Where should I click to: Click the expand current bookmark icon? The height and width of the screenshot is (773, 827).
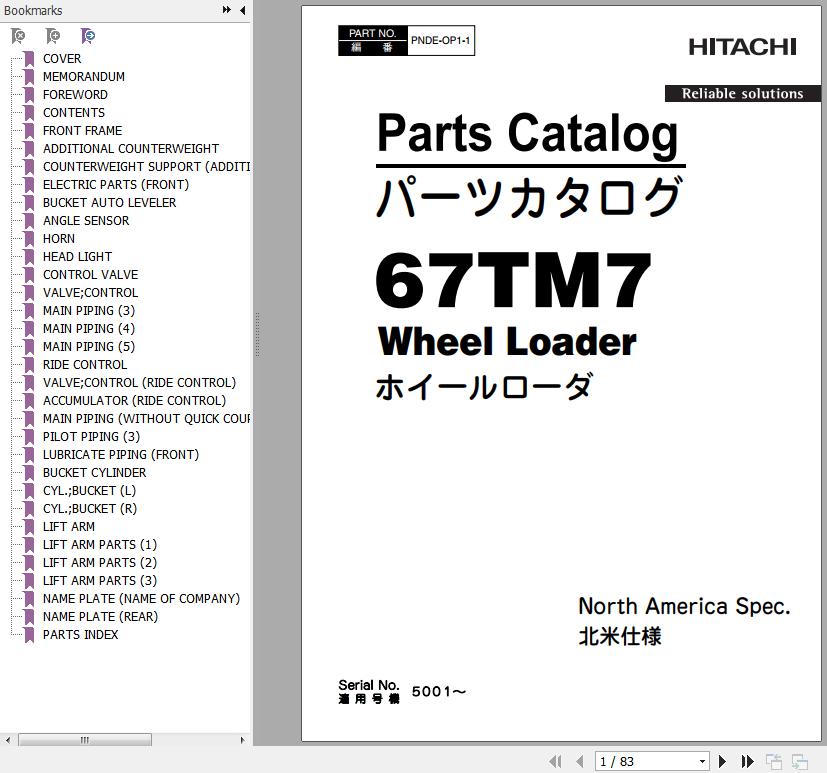(88, 36)
